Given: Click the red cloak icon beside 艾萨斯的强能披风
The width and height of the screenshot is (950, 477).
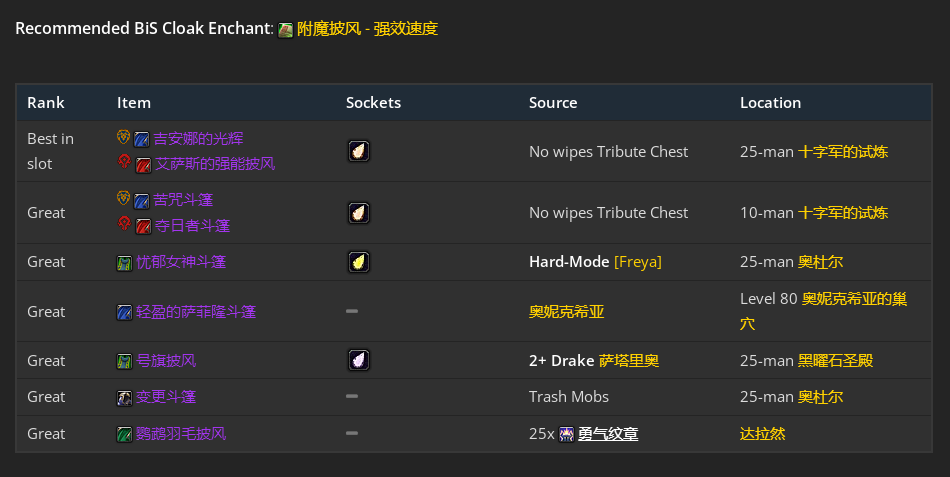Looking at the screenshot, I should coord(144,164).
